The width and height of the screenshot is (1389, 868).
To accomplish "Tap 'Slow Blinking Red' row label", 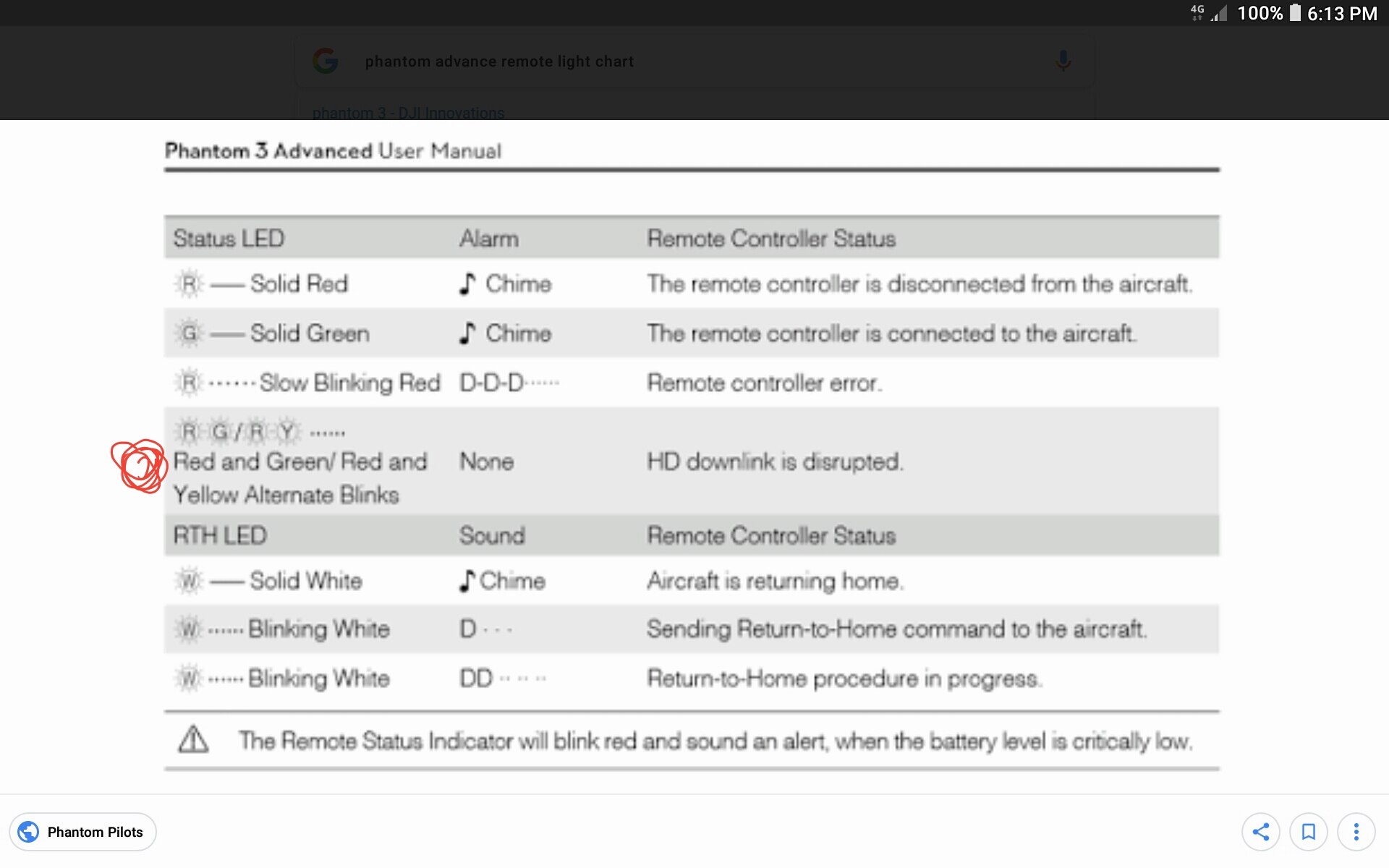I will [x=349, y=383].
